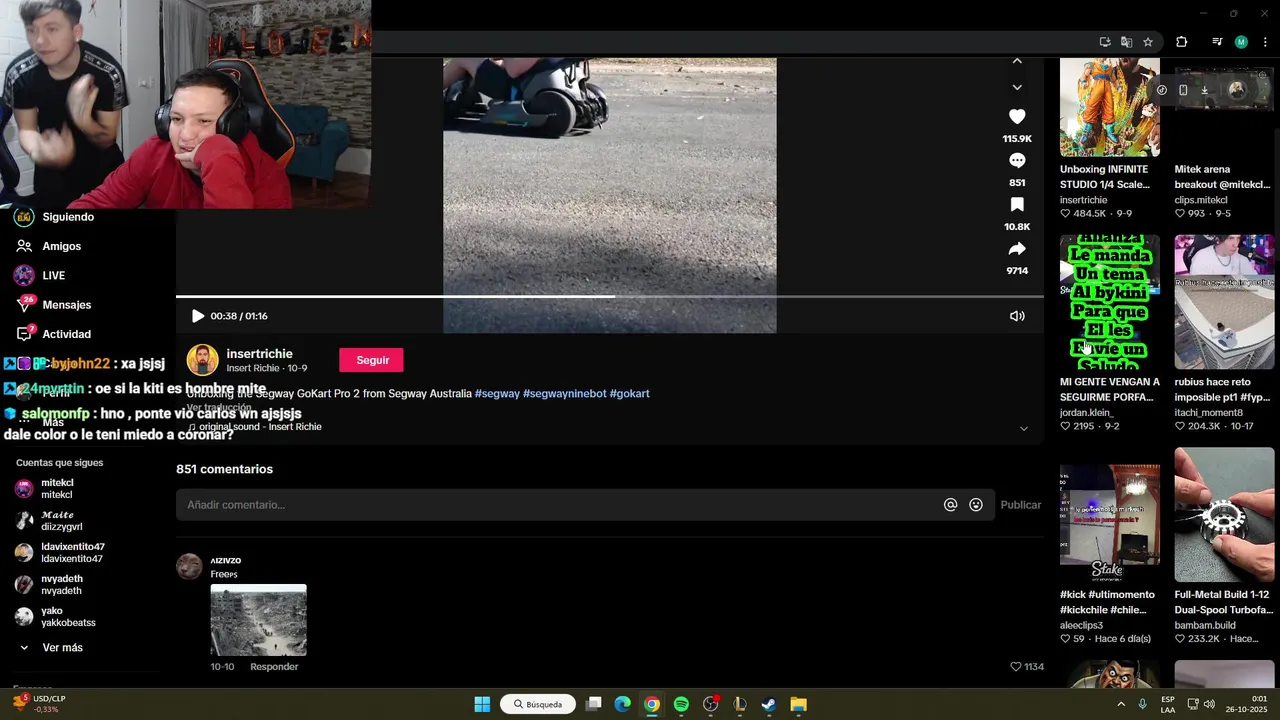Open the 851 comentarios heading
The width and height of the screenshot is (1280, 720).
click(x=224, y=469)
